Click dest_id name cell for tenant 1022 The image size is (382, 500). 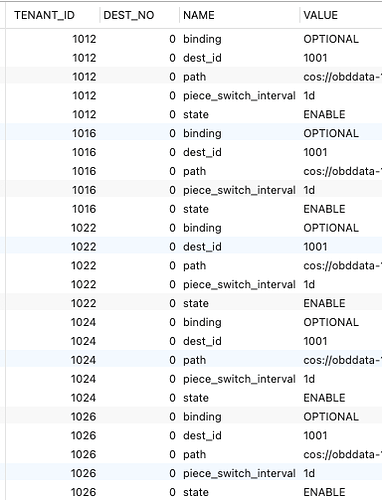coord(202,247)
